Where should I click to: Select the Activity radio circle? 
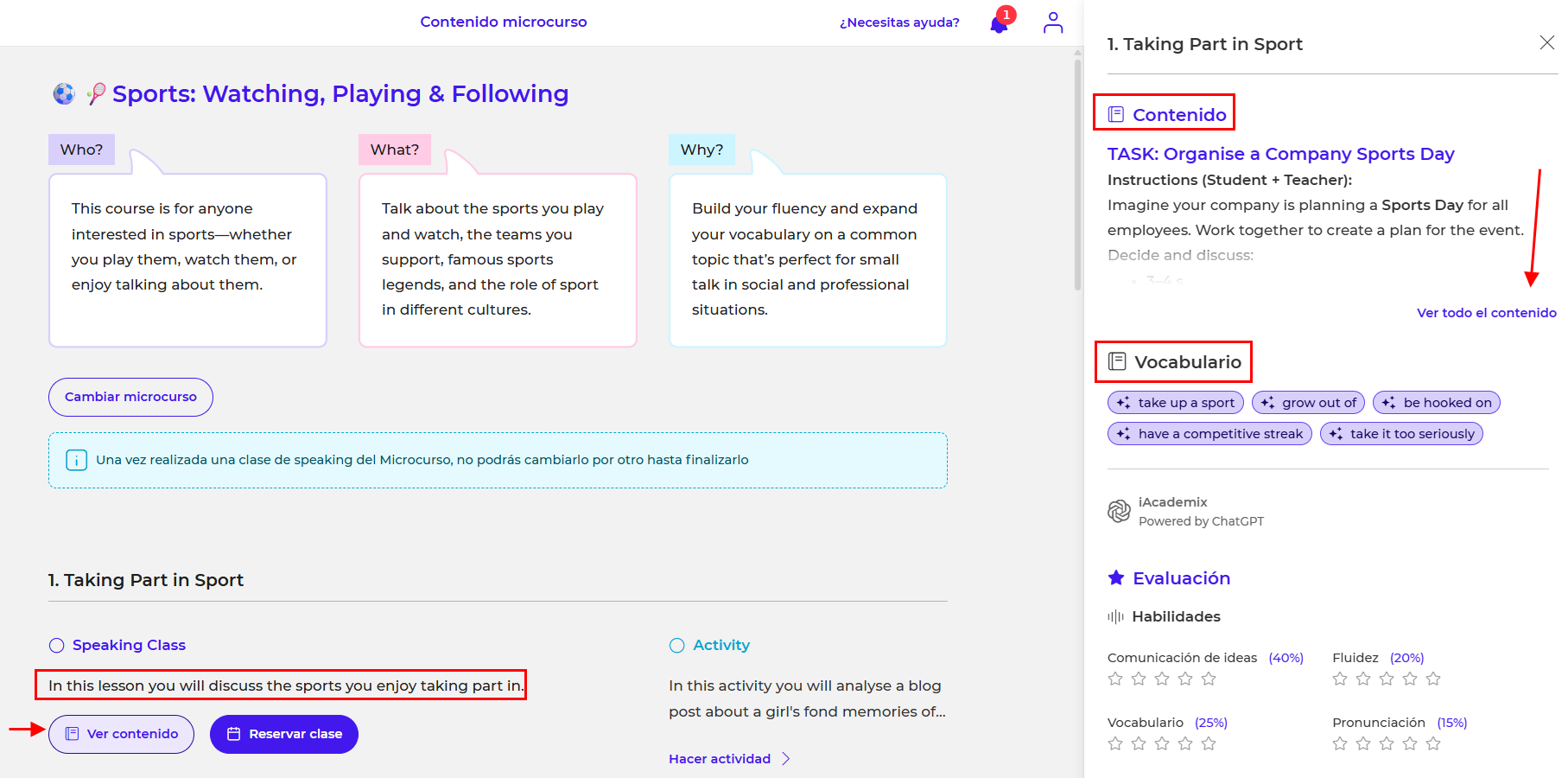tap(677, 646)
